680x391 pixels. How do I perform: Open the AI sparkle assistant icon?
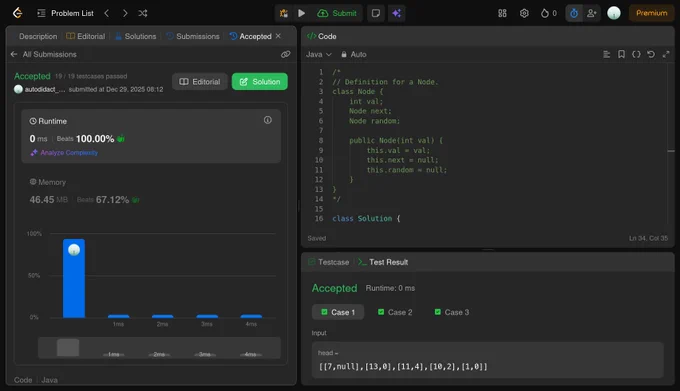pyautogui.click(x=396, y=13)
